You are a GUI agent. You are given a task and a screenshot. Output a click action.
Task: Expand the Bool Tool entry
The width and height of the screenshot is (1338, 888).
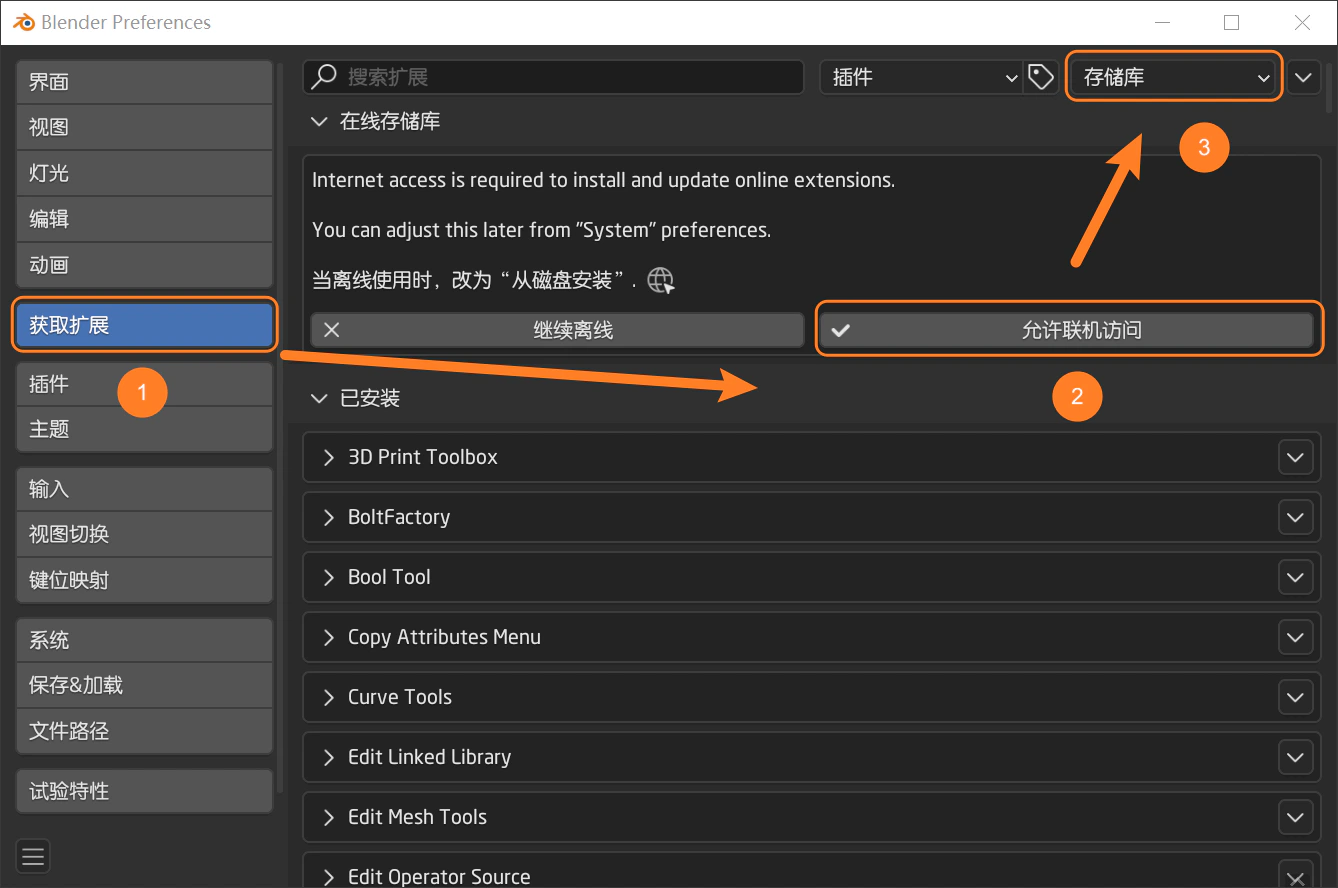[x=328, y=577]
